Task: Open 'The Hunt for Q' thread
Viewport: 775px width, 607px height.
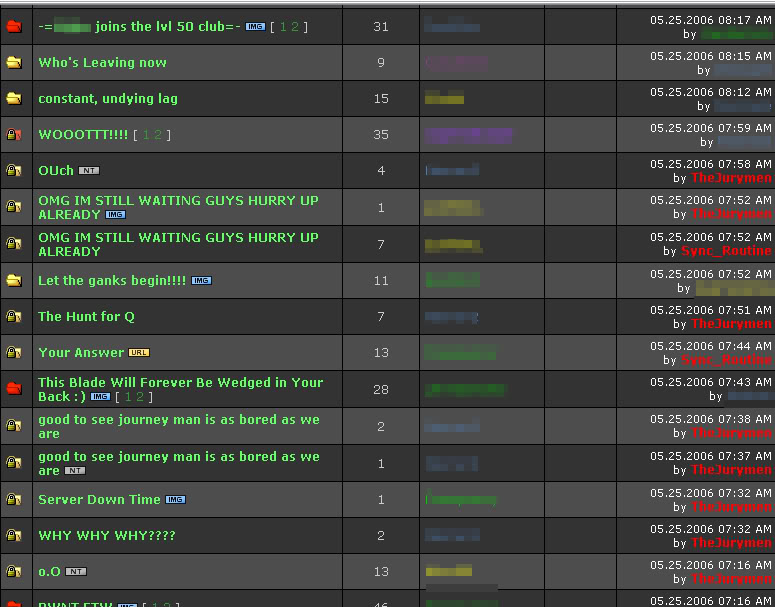Action: pyautogui.click(x=86, y=317)
